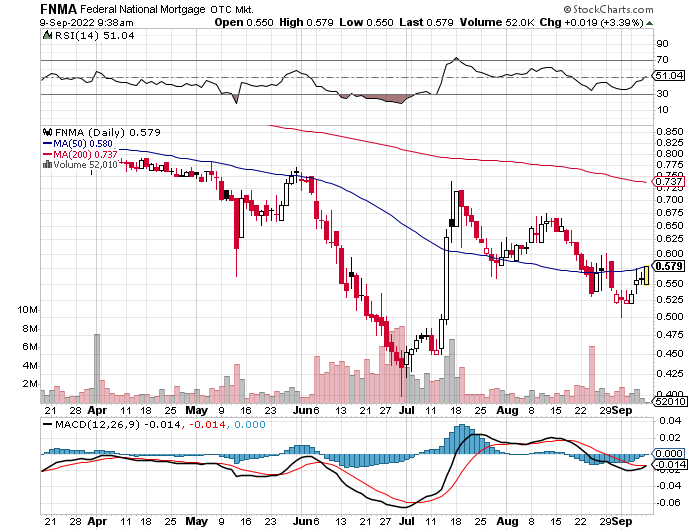Click the FNMA (Daily) 0.579 legend text
Image resolution: width=700 pixels, height=530 pixels.
coord(108,132)
